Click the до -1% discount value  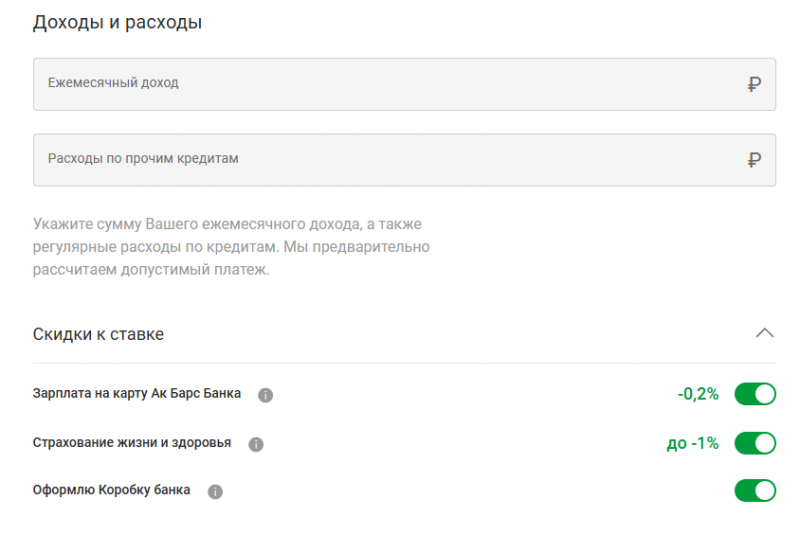[x=692, y=443]
